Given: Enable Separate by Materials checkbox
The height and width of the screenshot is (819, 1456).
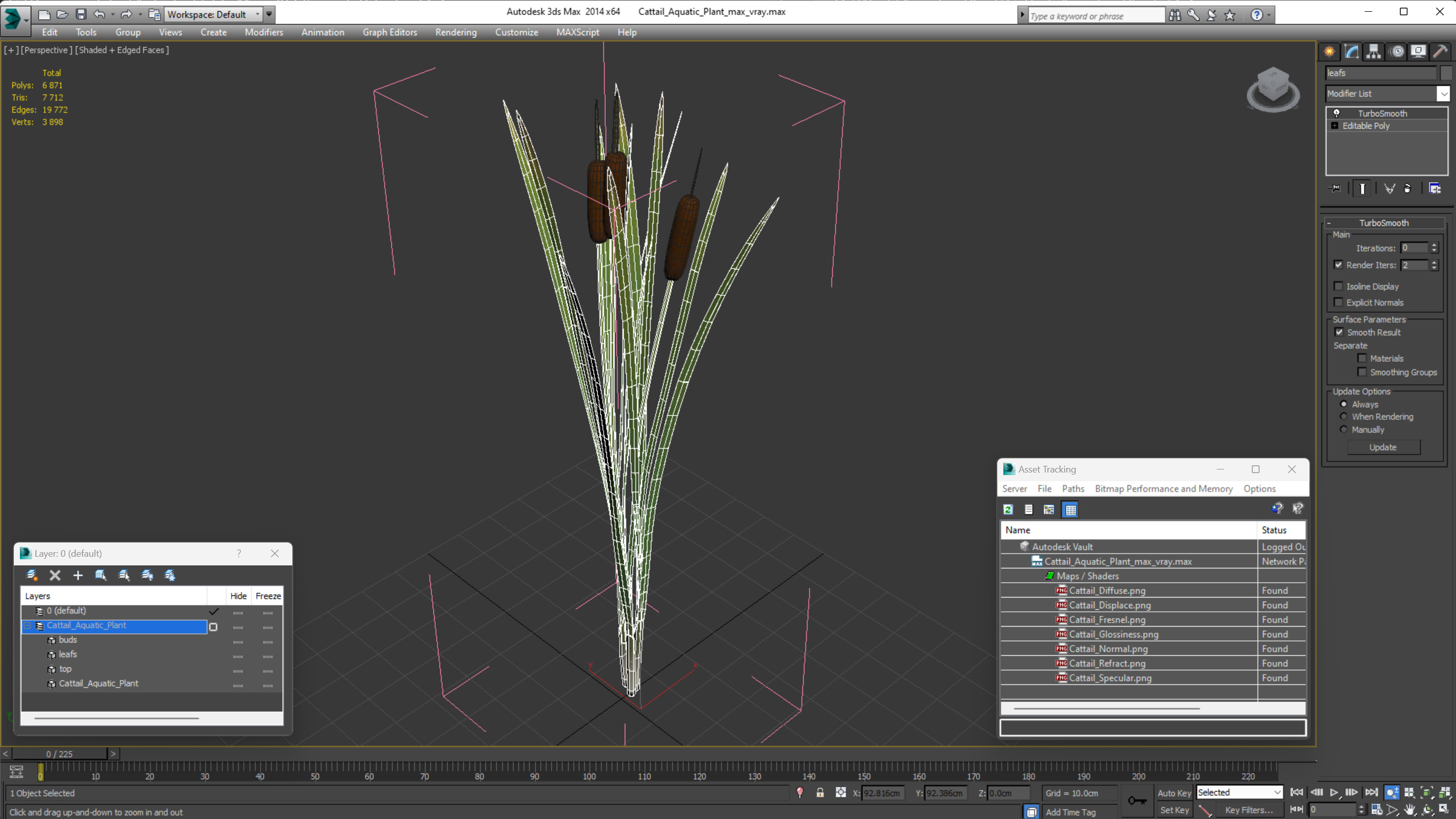Looking at the screenshot, I should [x=1362, y=358].
